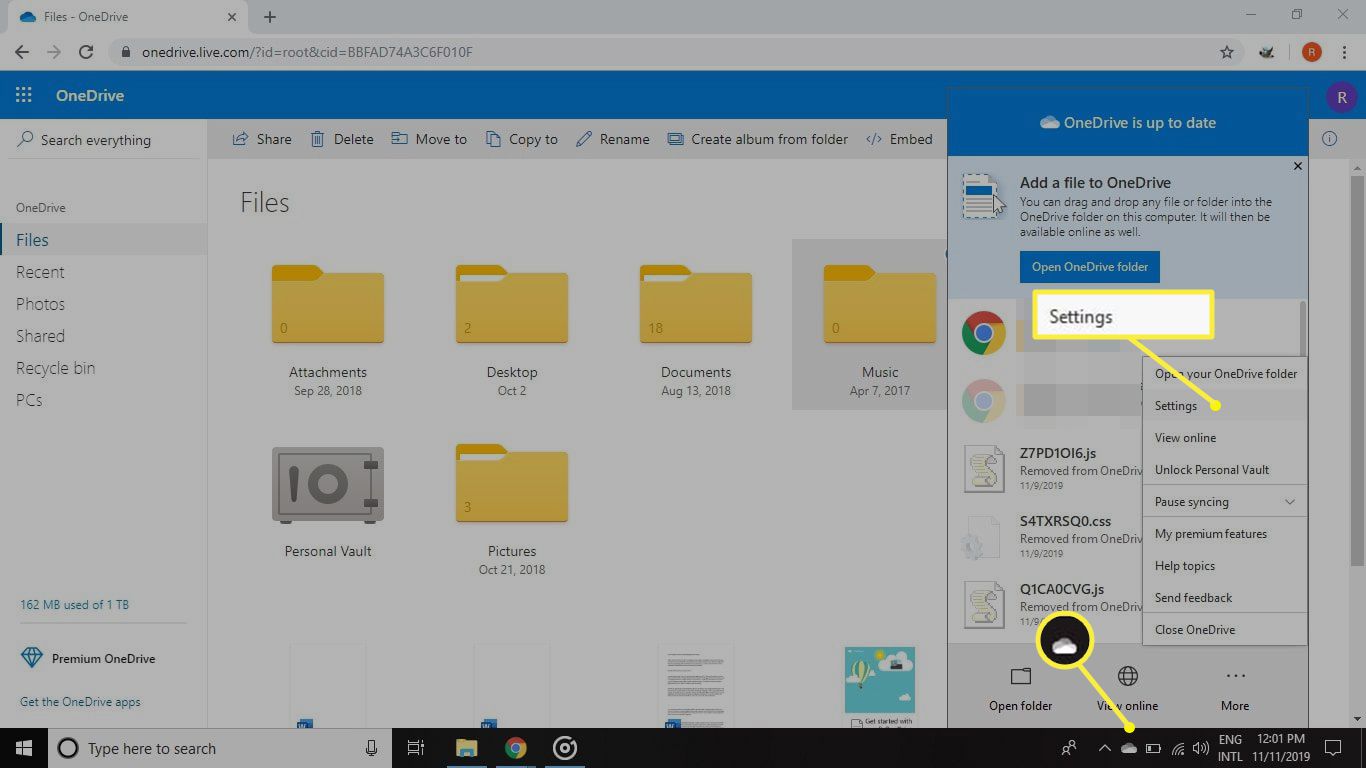Click the Chrome taskbar icon
Screen dimensions: 1366x768
click(516, 748)
